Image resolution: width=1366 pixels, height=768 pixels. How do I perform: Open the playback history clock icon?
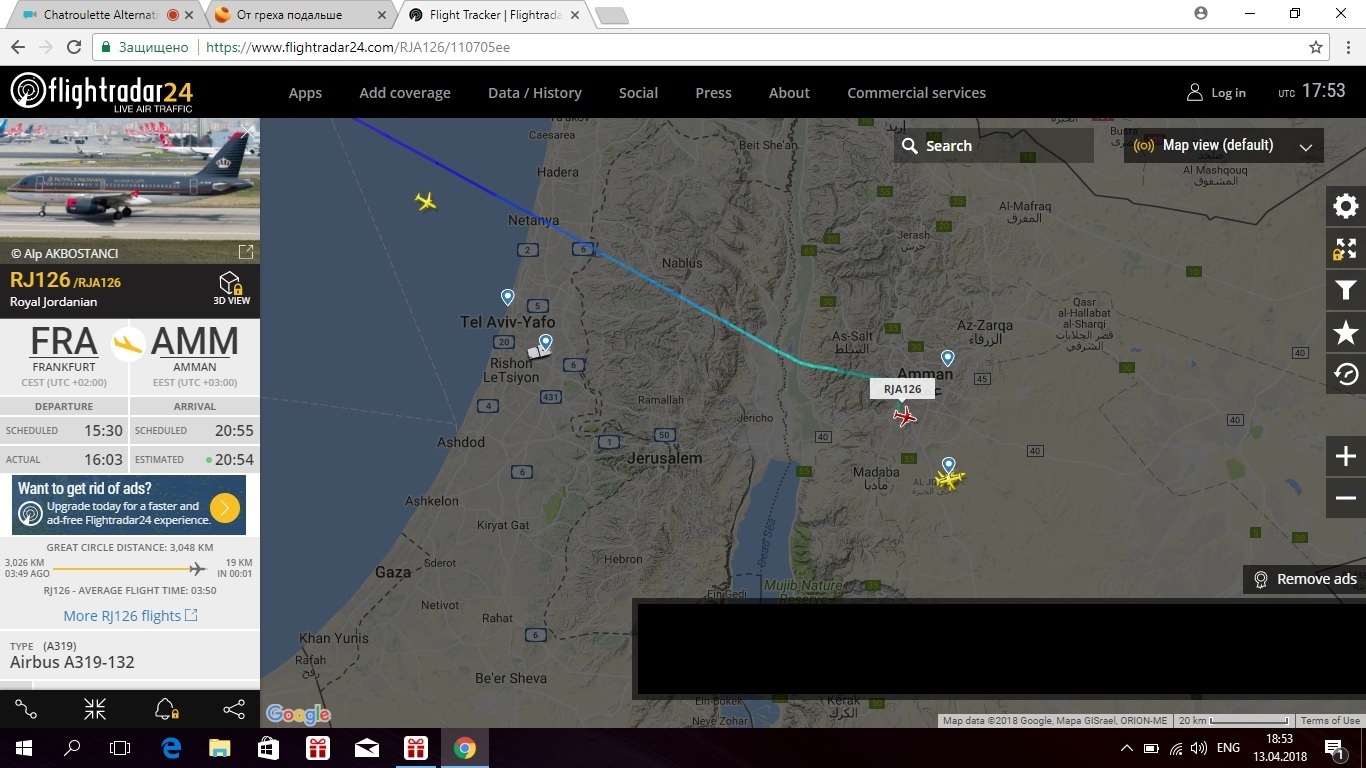pos(1346,375)
